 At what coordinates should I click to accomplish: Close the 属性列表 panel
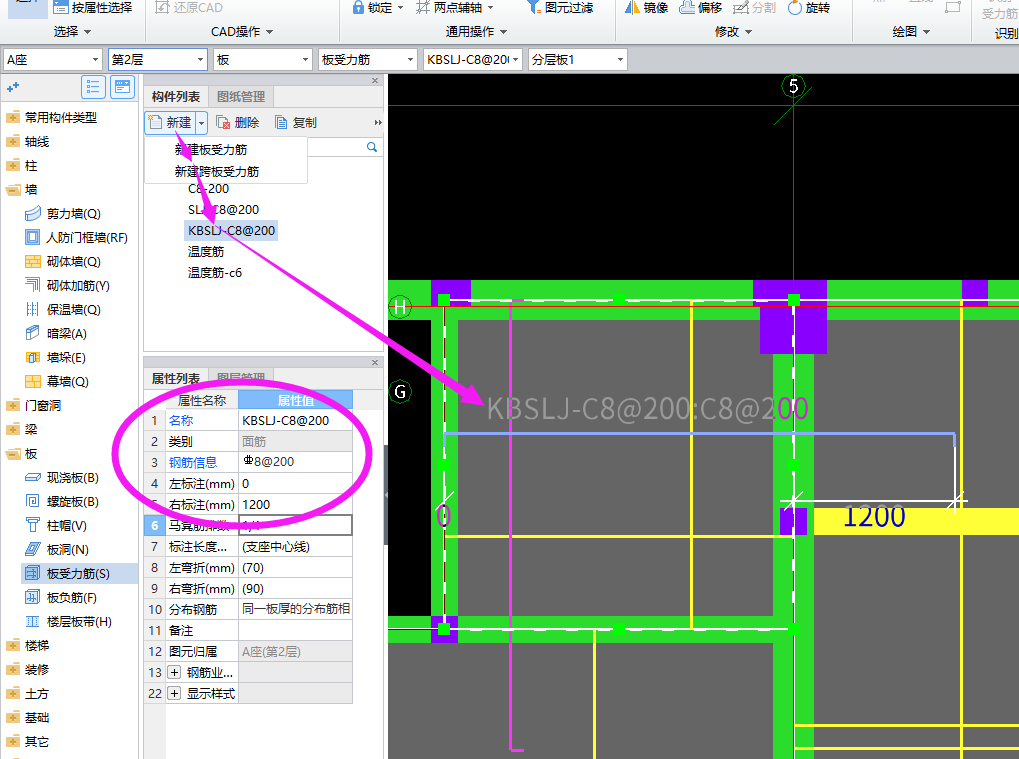tap(375, 363)
